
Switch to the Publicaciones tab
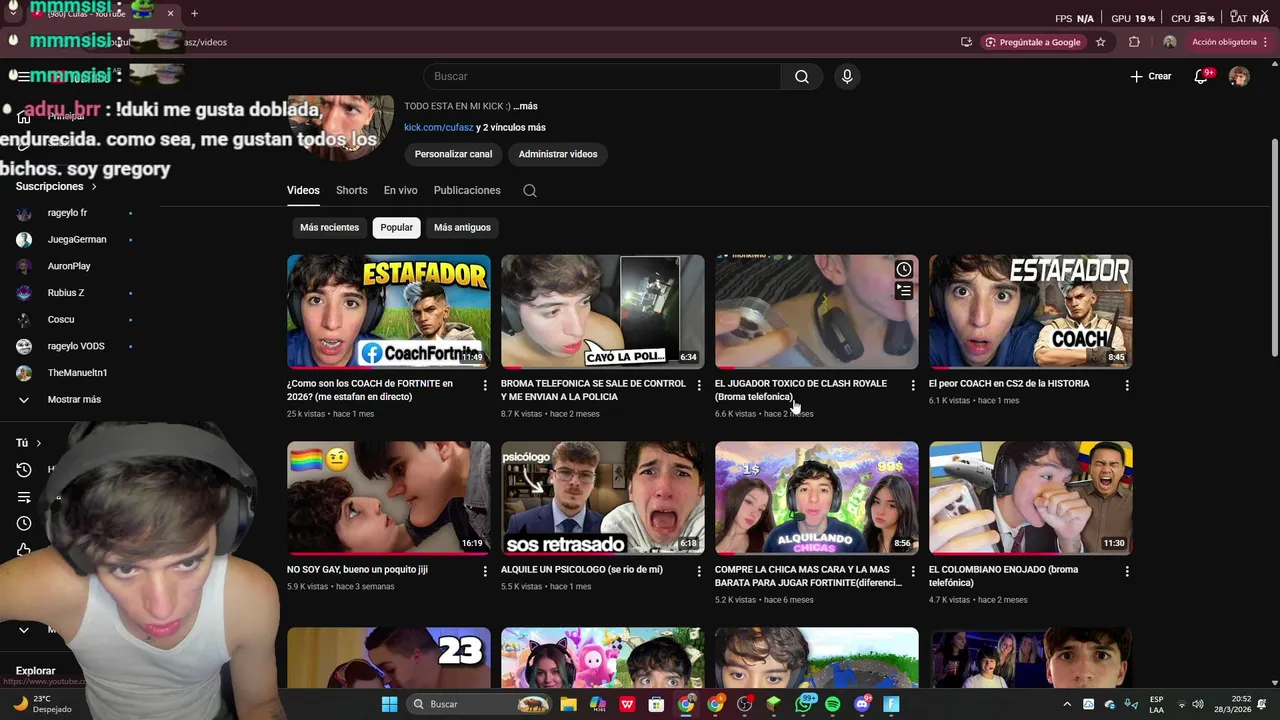(x=467, y=191)
